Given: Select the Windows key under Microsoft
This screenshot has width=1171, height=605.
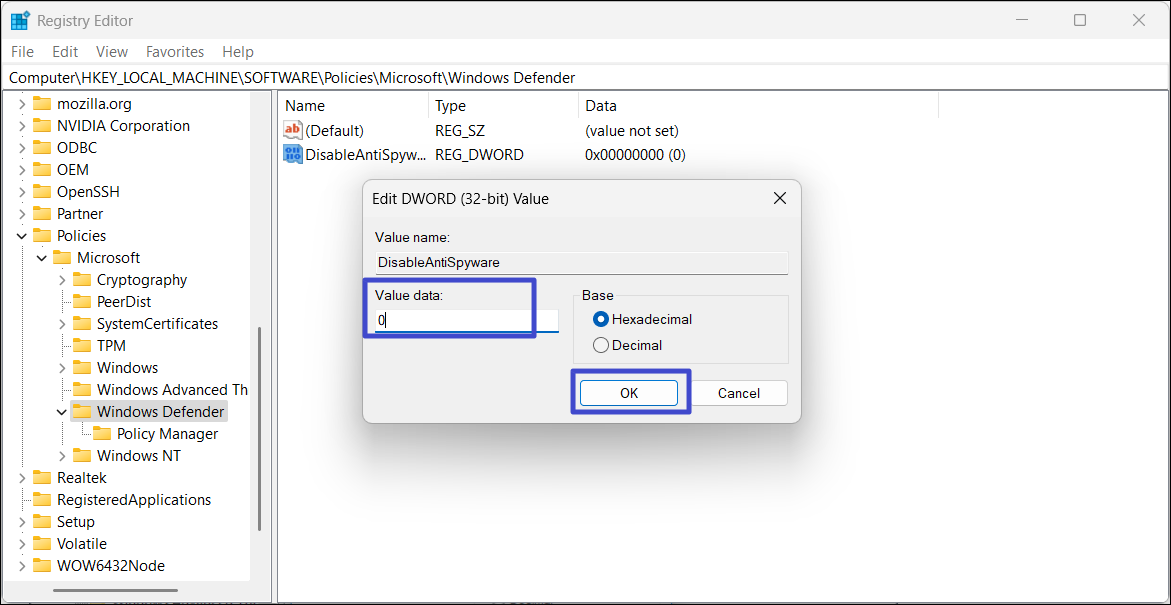Looking at the screenshot, I should (127, 367).
